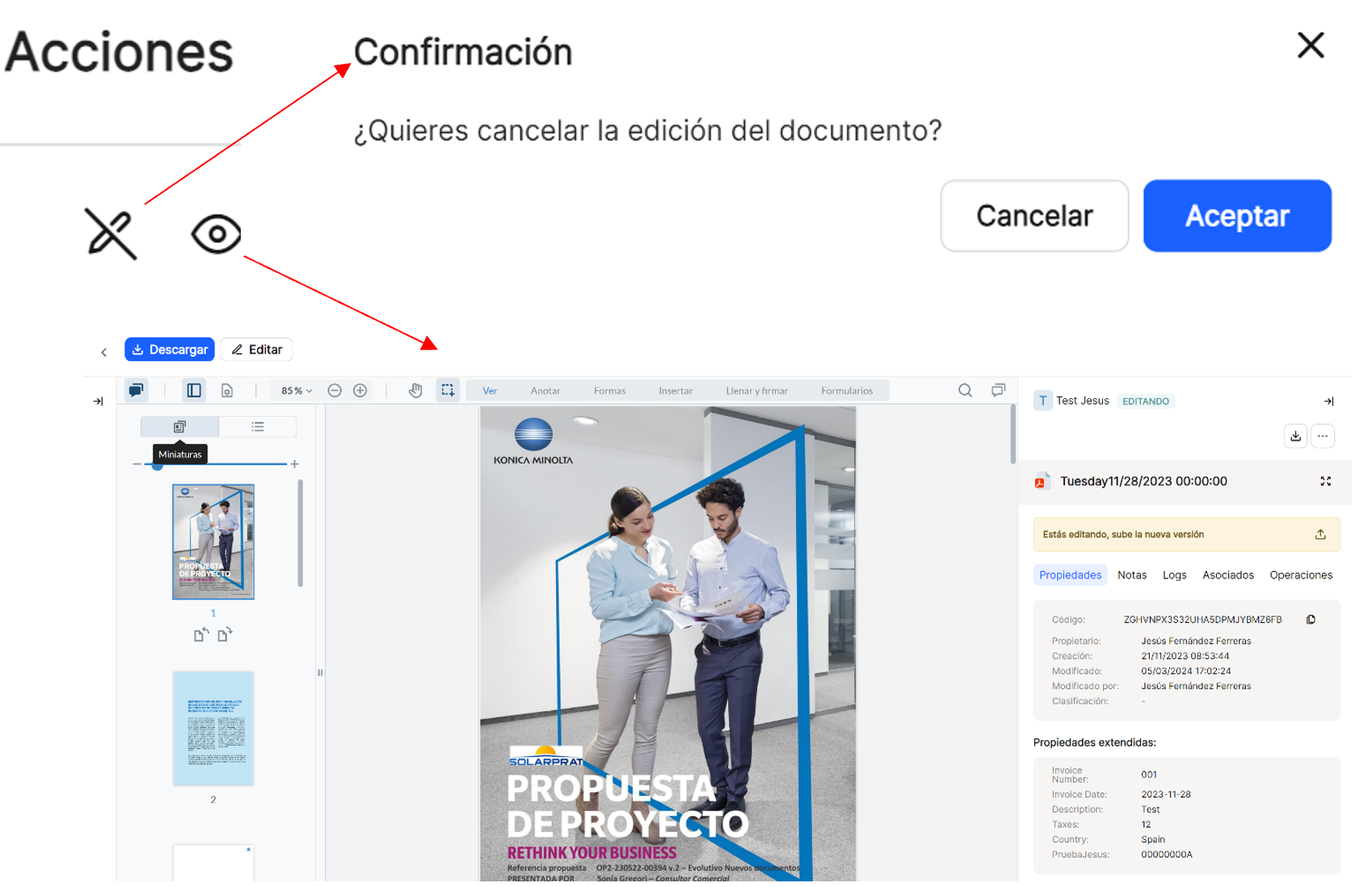
Task: Click the Country value Spain
Action: pyautogui.click(x=1152, y=839)
